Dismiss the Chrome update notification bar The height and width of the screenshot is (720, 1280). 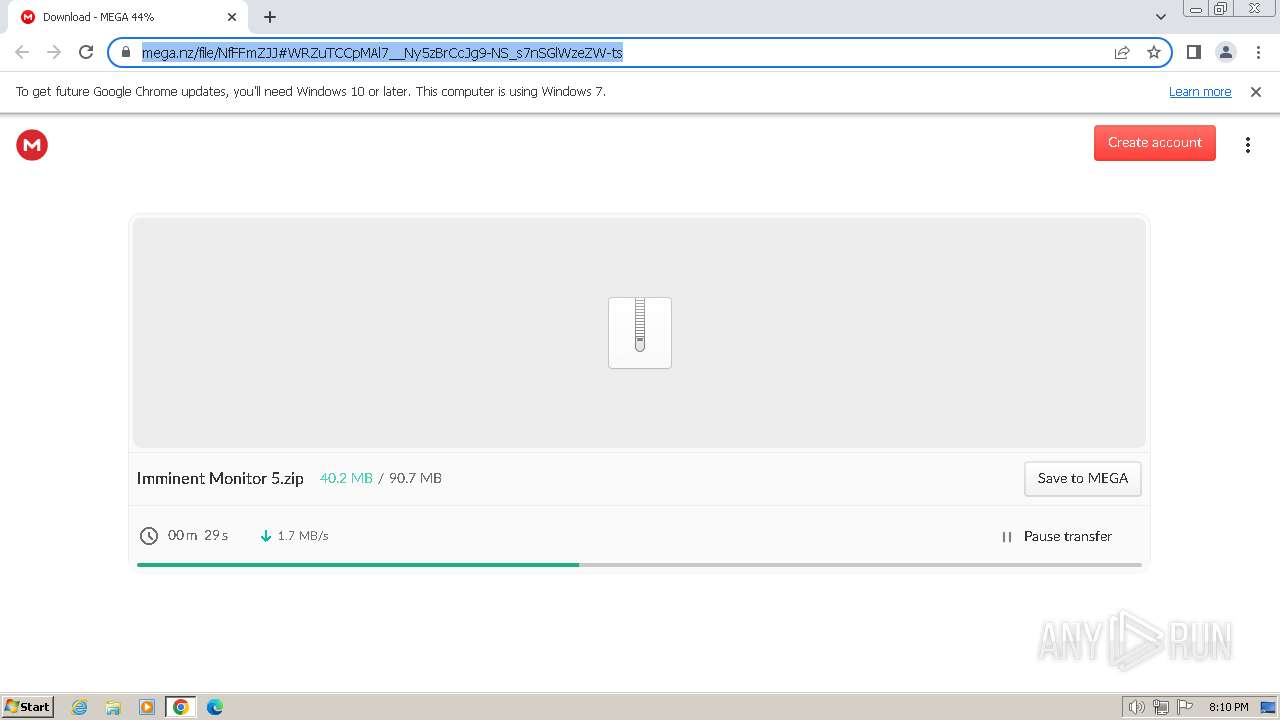(x=1256, y=92)
